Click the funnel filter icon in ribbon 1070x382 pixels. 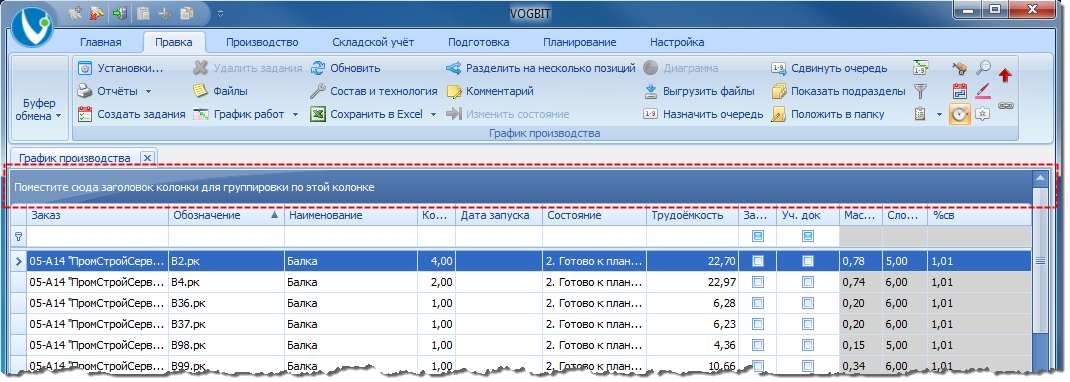[920, 91]
